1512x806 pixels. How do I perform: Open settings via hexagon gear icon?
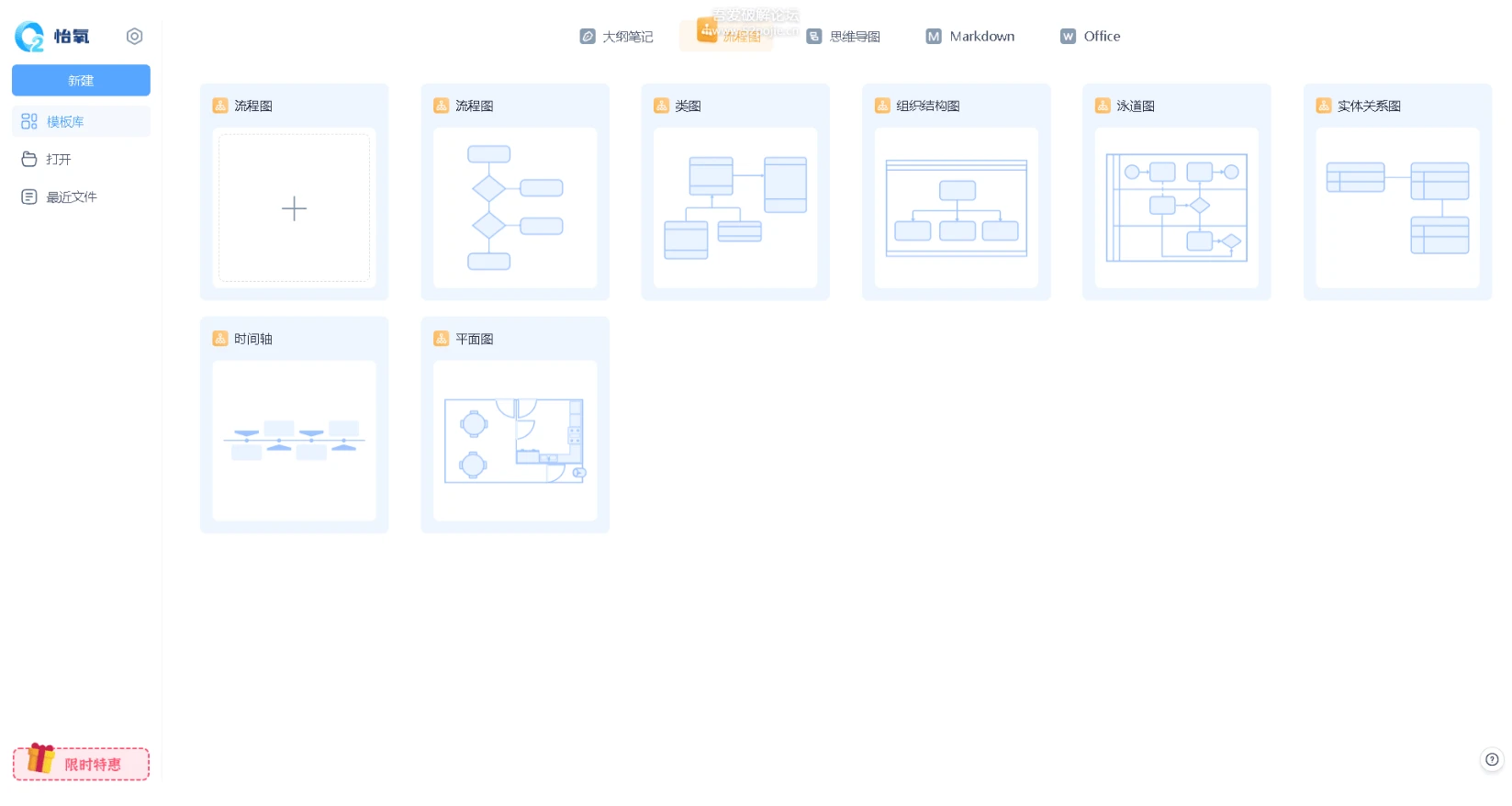[134, 36]
